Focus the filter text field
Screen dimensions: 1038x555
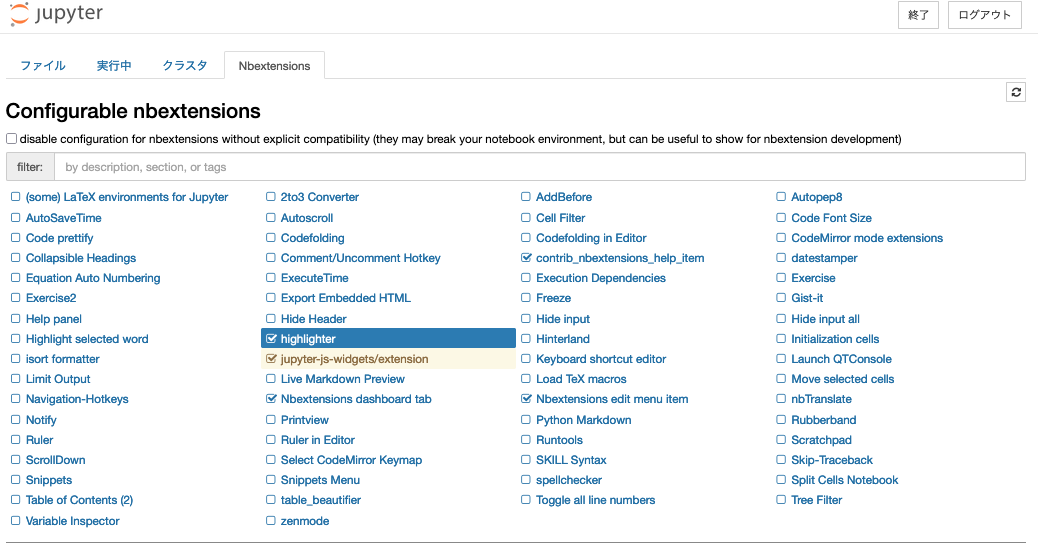(540, 167)
